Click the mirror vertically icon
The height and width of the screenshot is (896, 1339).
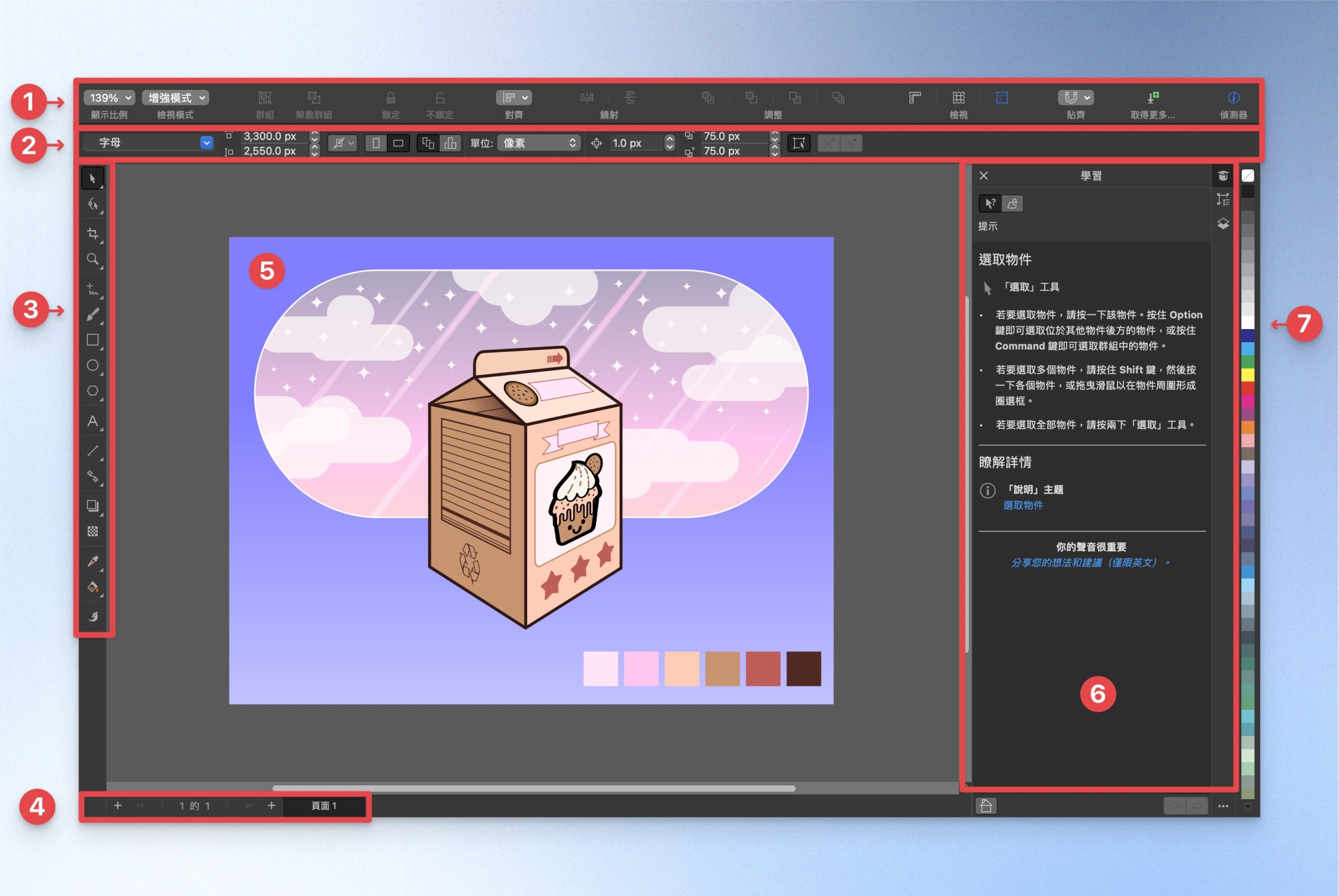coord(631,98)
